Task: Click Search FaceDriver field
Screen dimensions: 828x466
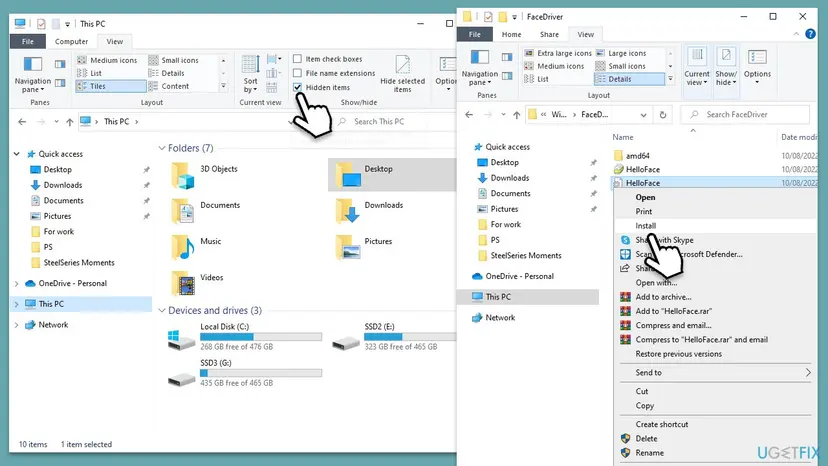Action: 745,115
